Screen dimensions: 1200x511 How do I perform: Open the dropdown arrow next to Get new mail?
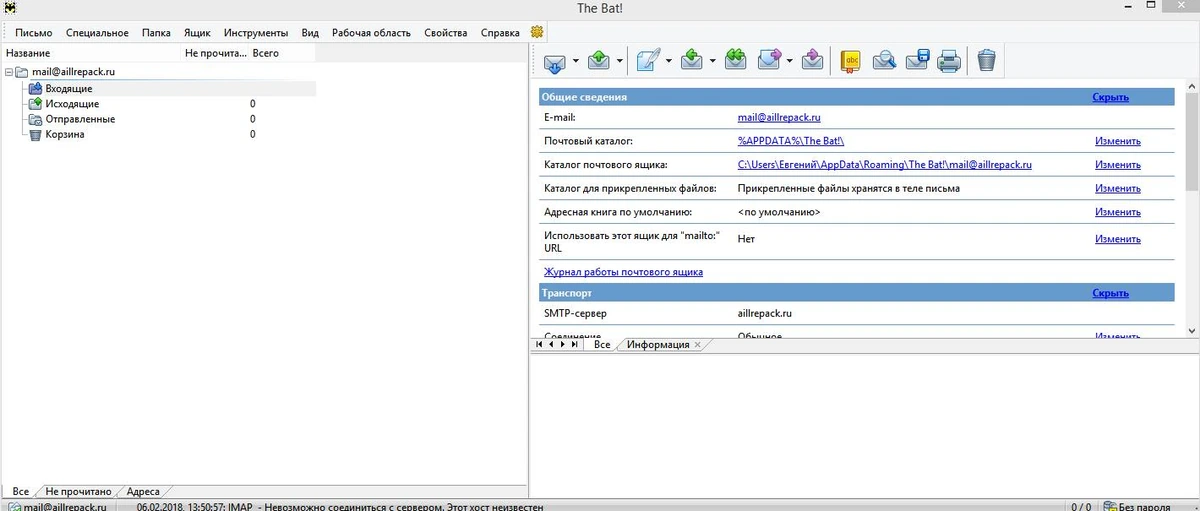pyautogui.click(x=576, y=62)
